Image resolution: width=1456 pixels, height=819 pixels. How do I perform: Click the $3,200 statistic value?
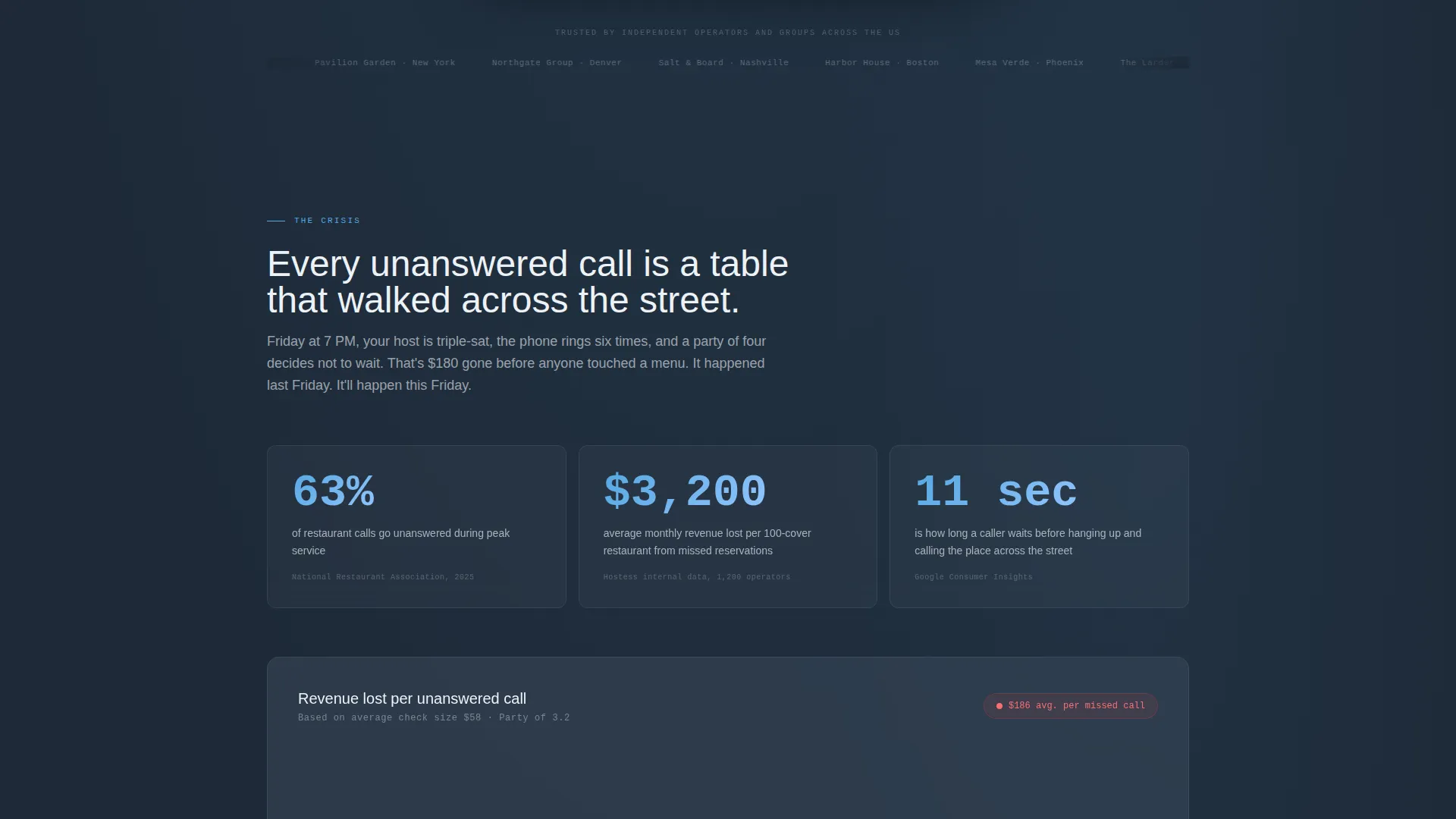685,491
